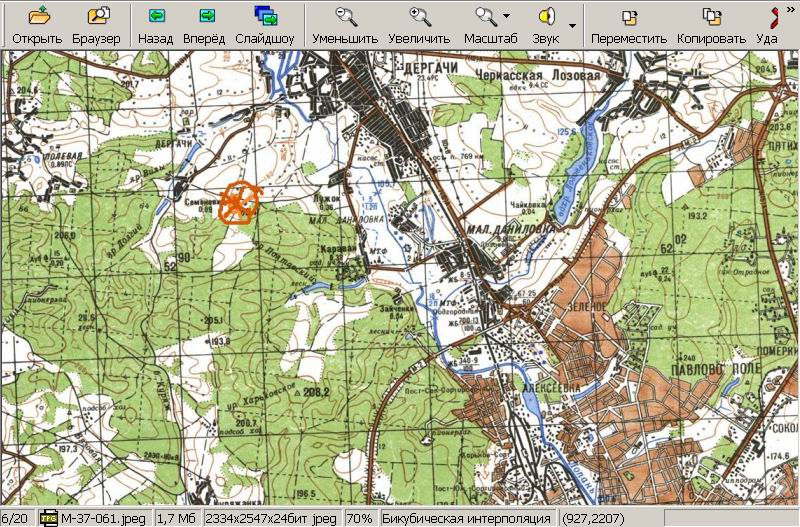Zoom out using Уменьшить
This screenshot has width=800, height=527.
(x=345, y=17)
